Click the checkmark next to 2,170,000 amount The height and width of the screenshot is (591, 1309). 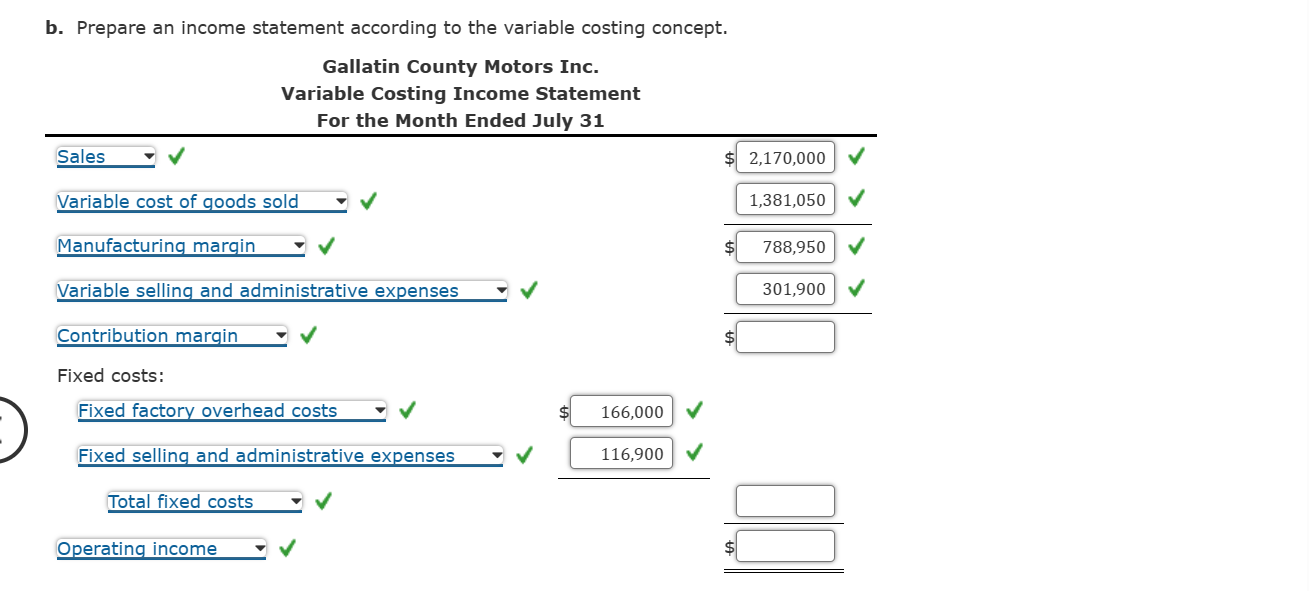point(857,157)
